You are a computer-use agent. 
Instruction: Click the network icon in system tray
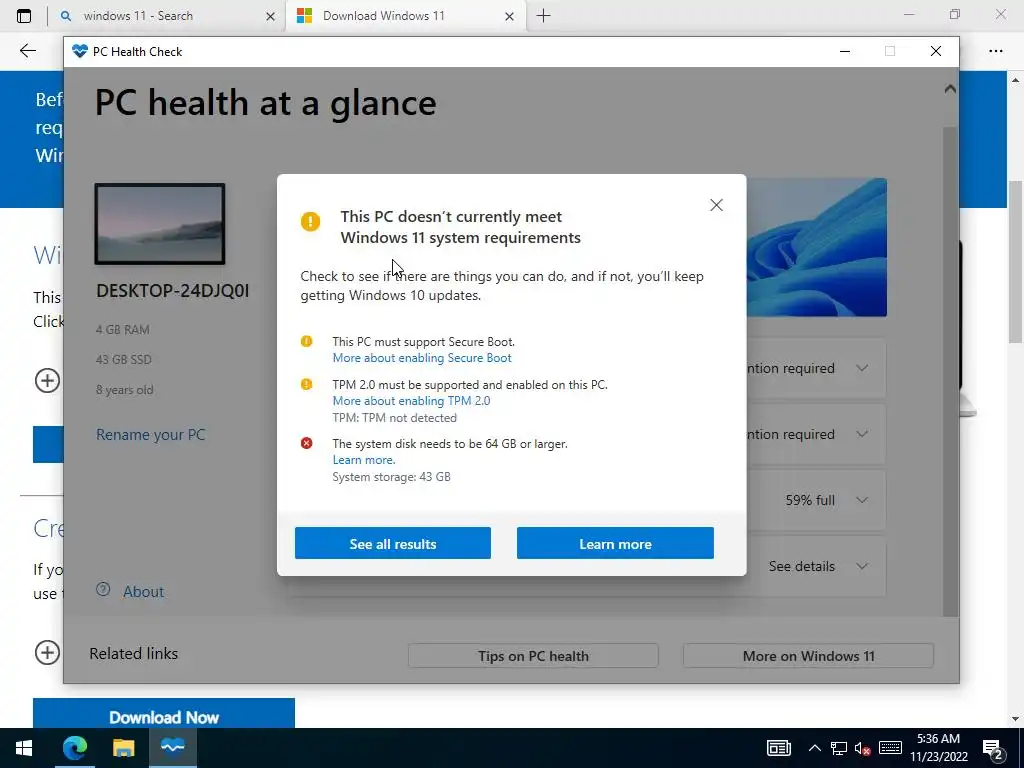[839, 748]
